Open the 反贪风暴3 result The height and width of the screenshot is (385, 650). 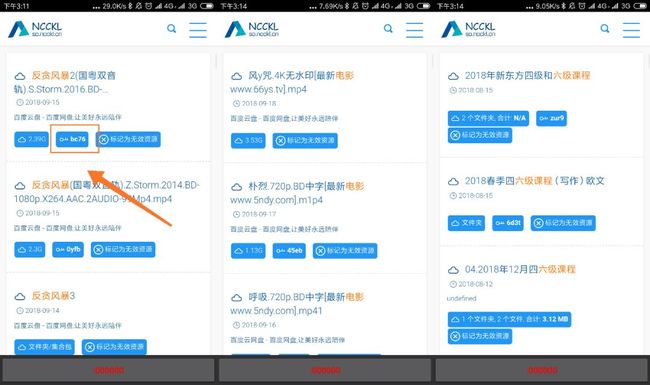[x=53, y=296]
